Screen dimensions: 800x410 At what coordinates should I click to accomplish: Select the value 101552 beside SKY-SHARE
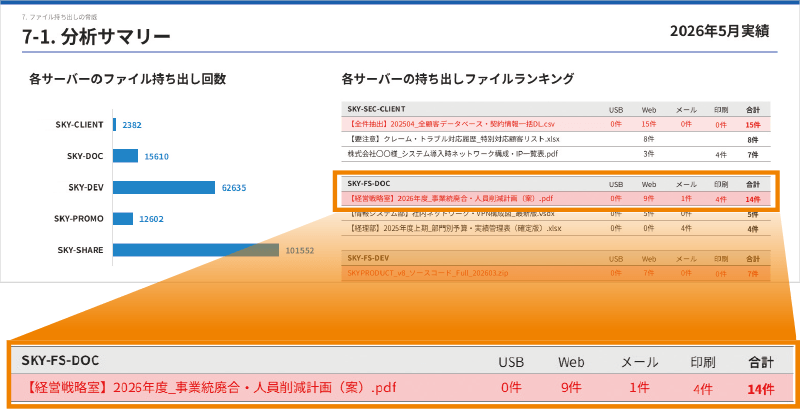click(299, 251)
